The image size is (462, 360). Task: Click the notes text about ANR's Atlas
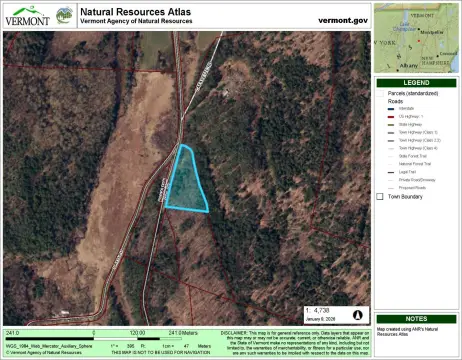click(407, 331)
